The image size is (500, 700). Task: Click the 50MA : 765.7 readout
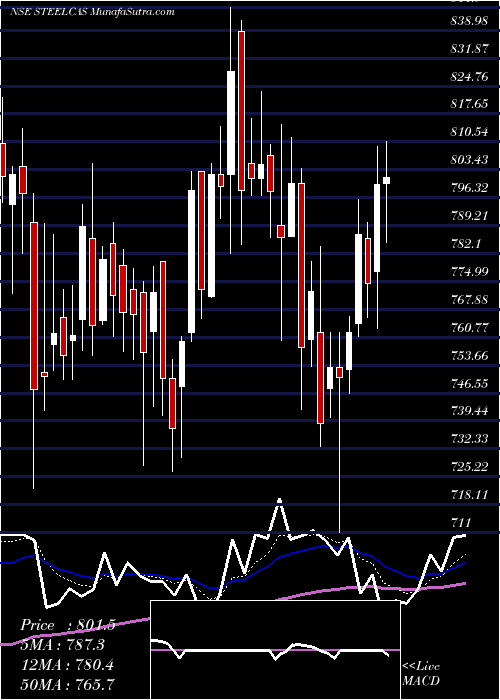point(67,684)
